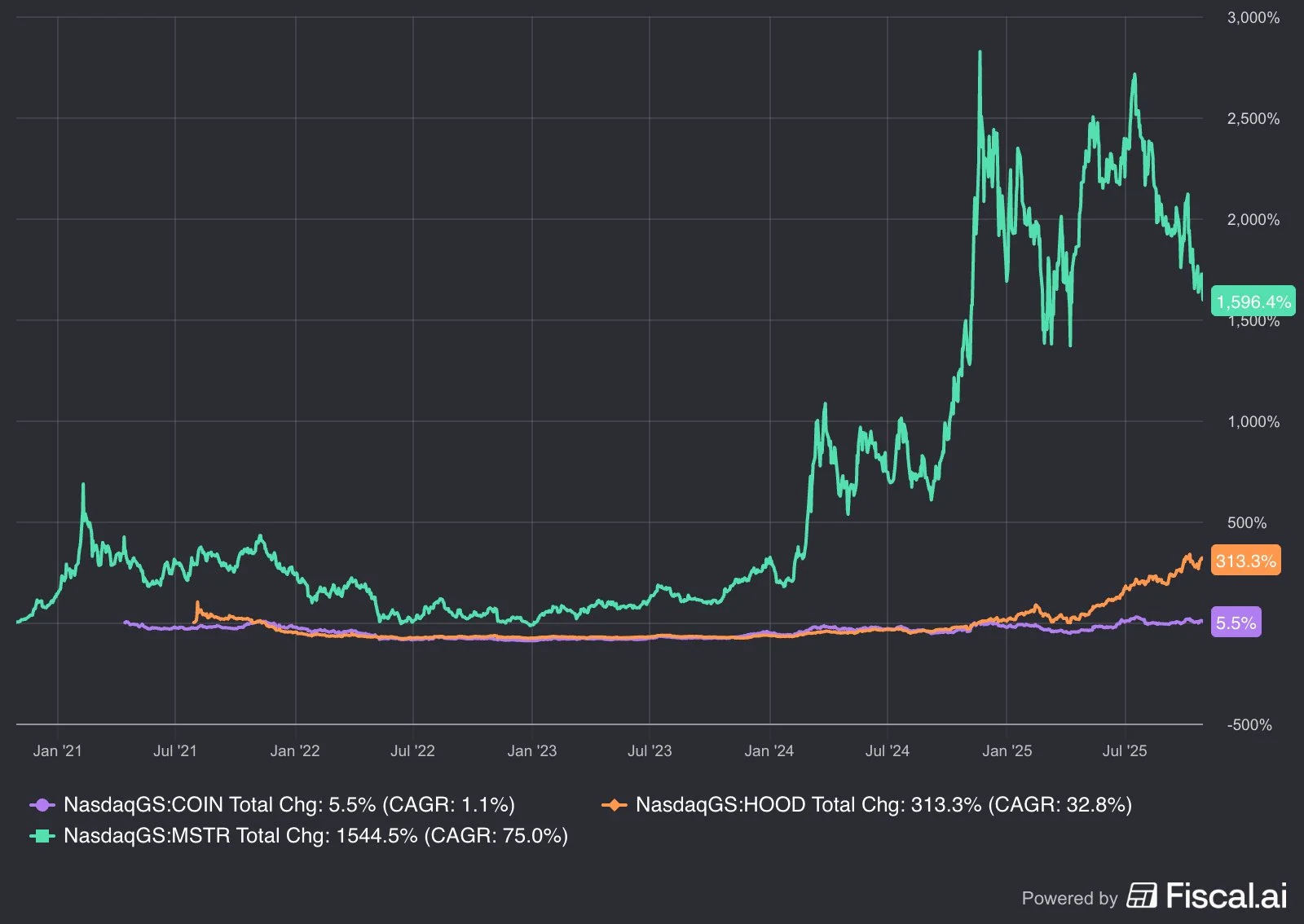Click the 500% y-axis label
Viewport: 1304px width, 924px height.
click(1247, 522)
